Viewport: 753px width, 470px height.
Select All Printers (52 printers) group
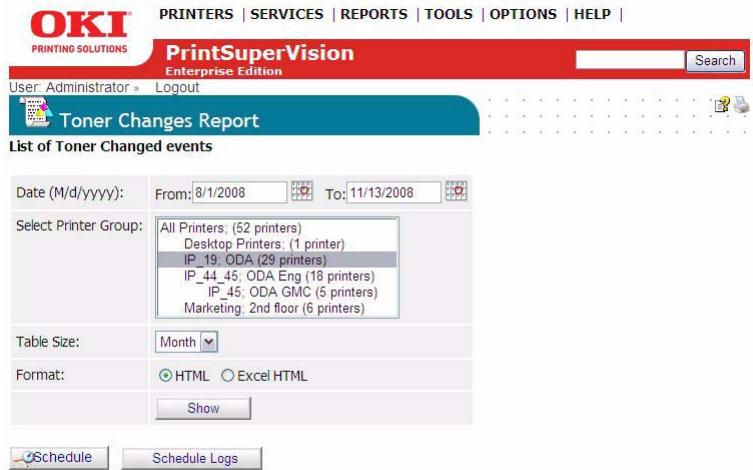[x=277, y=228]
